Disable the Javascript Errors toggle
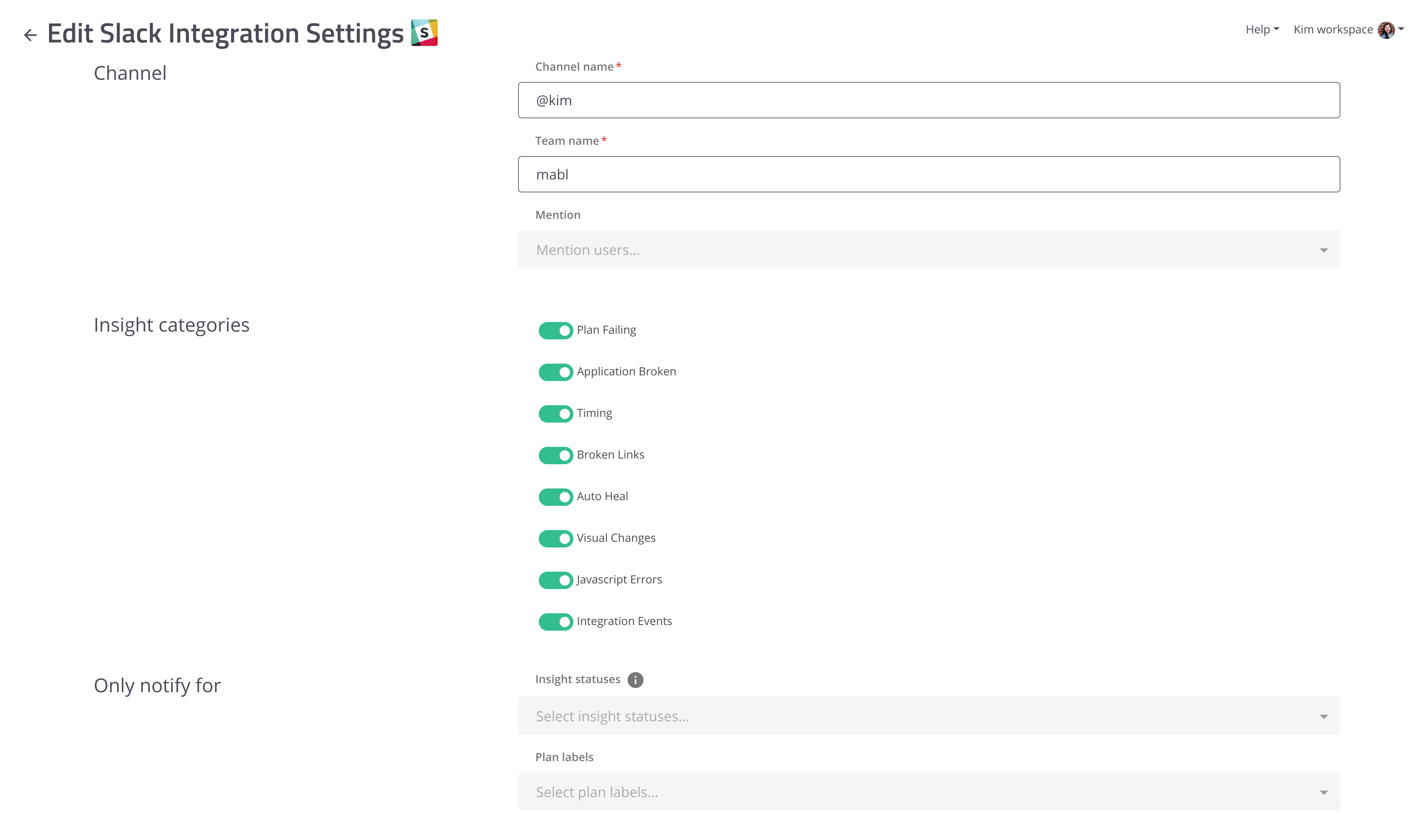Viewport: 1415px width, 840px height. point(555,580)
